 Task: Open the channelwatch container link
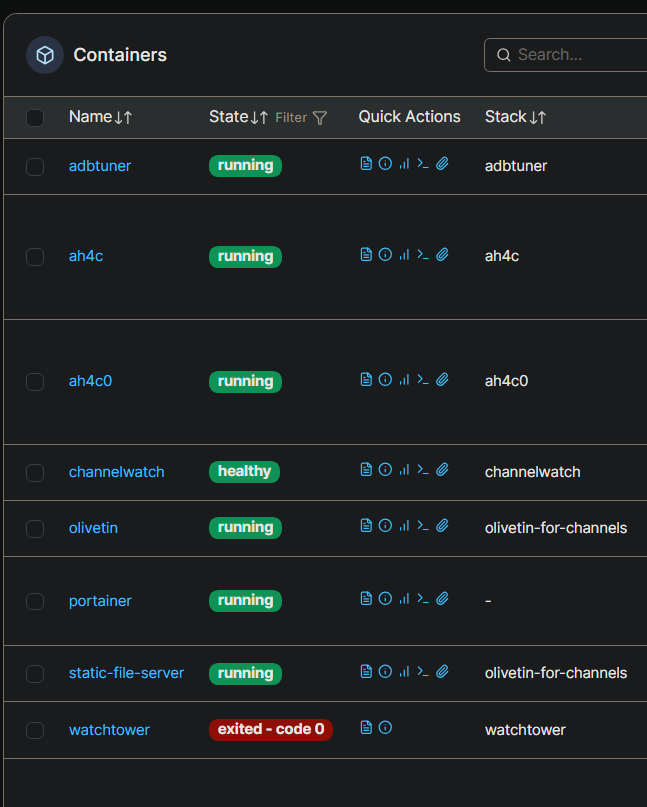click(117, 472)
